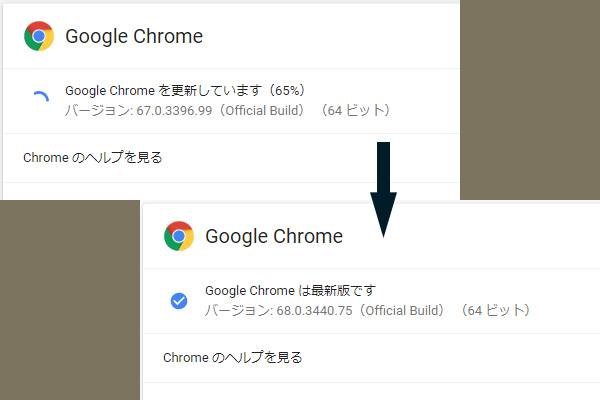This screenshot has height=400, width=600.
Task: Click the Chrome logo in the updating panel
Action: 39,37
